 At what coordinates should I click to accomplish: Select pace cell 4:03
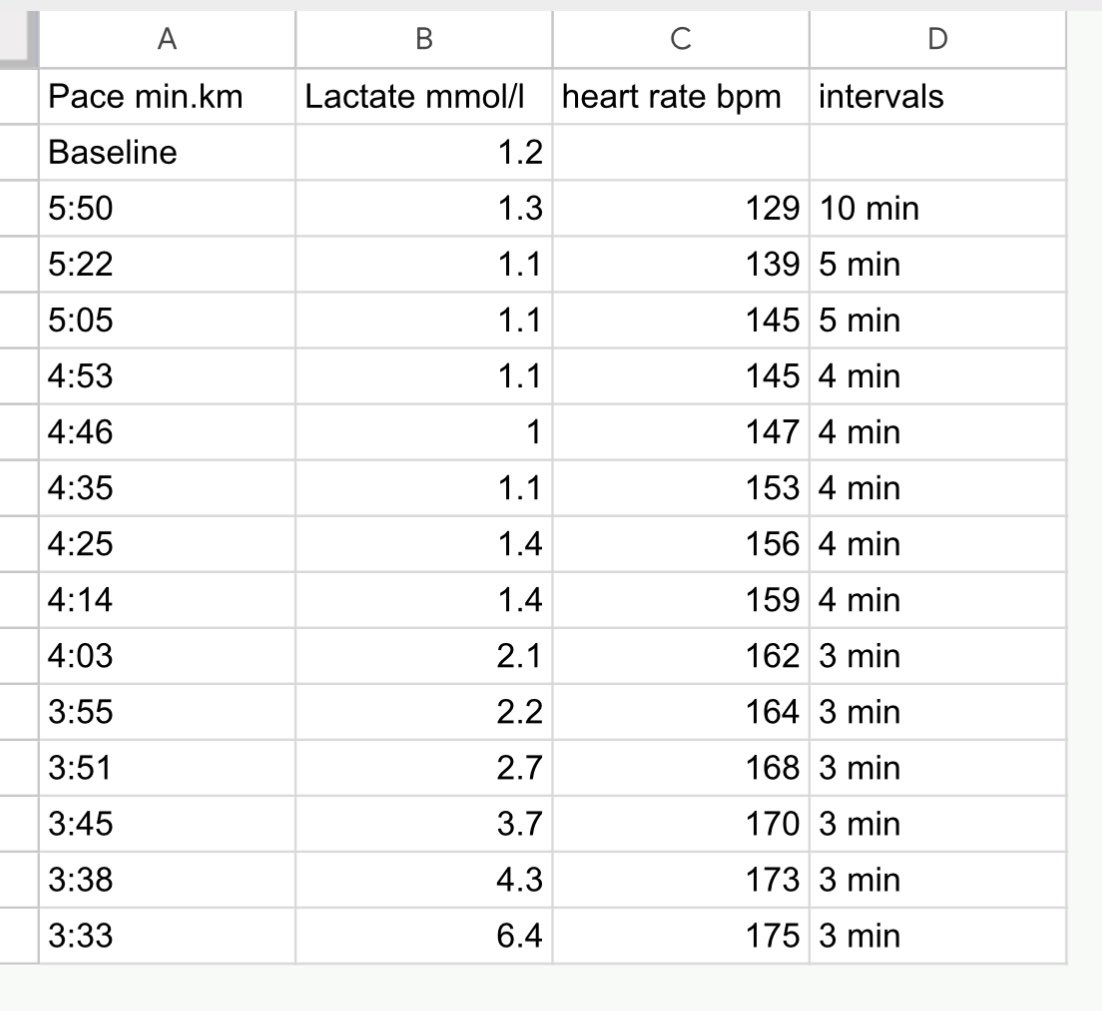167,656
